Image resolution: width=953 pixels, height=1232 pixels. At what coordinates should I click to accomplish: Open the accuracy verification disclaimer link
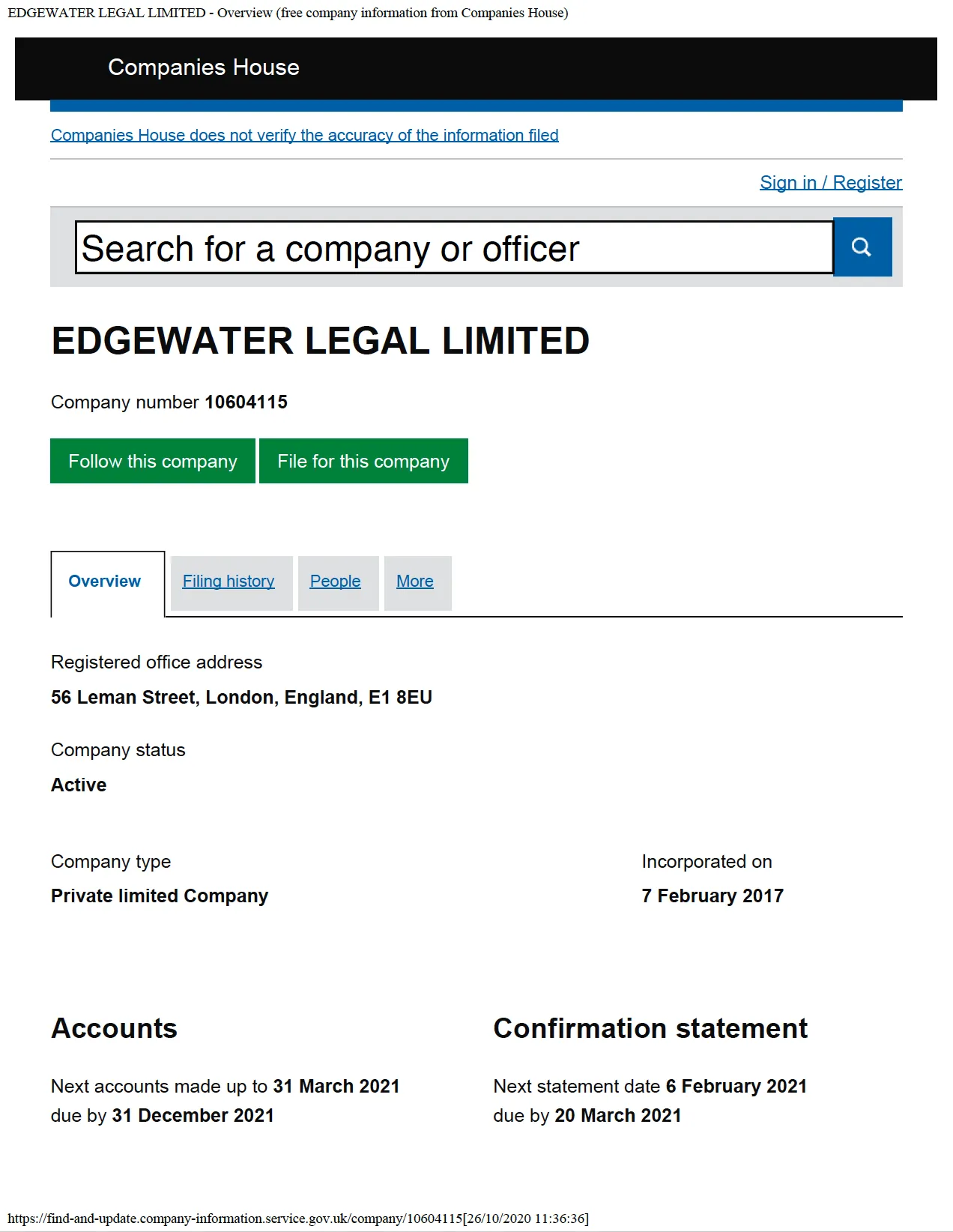304,136
